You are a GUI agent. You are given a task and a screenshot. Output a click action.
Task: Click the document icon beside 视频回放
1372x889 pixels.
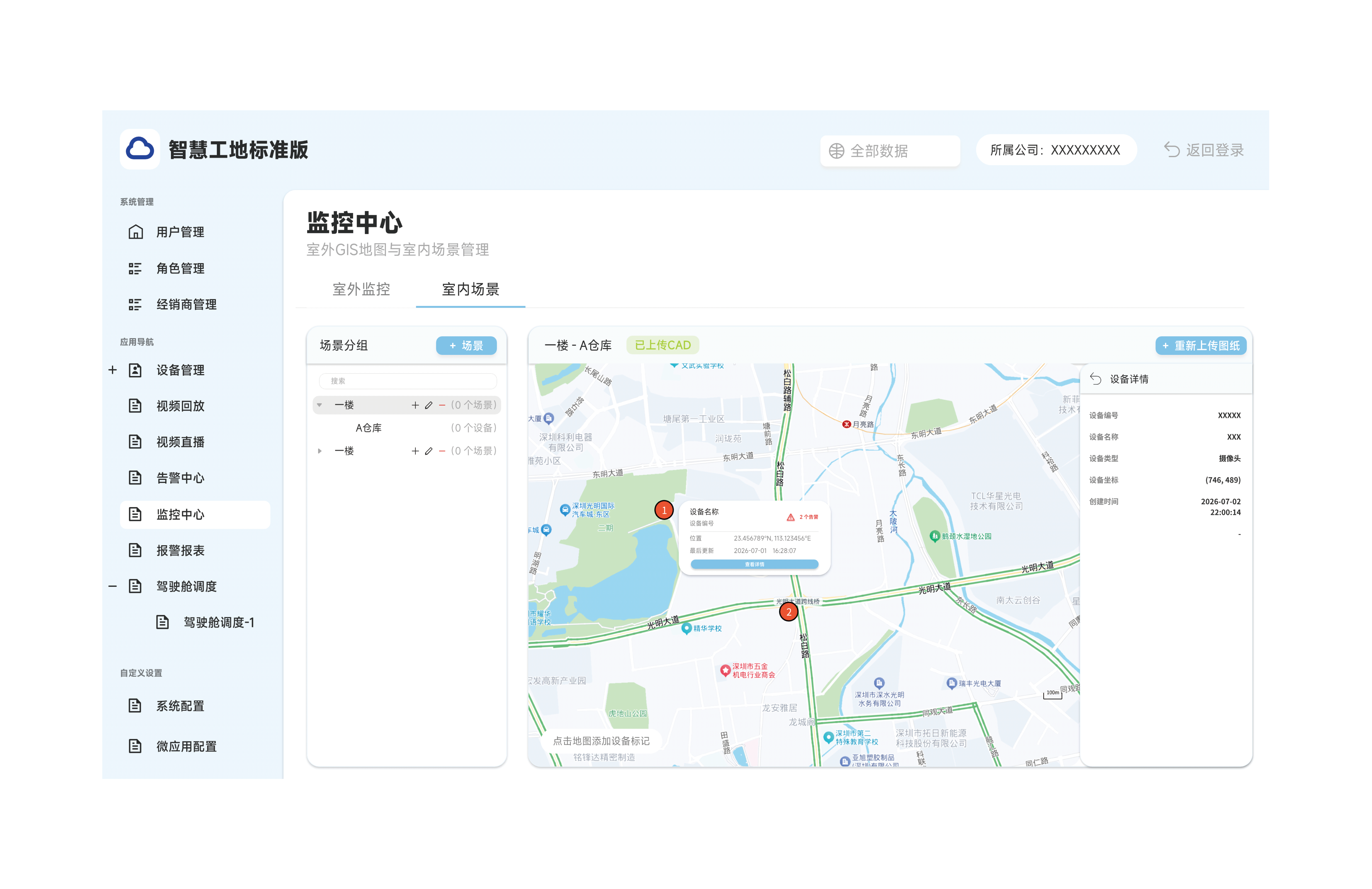(135, 406)
